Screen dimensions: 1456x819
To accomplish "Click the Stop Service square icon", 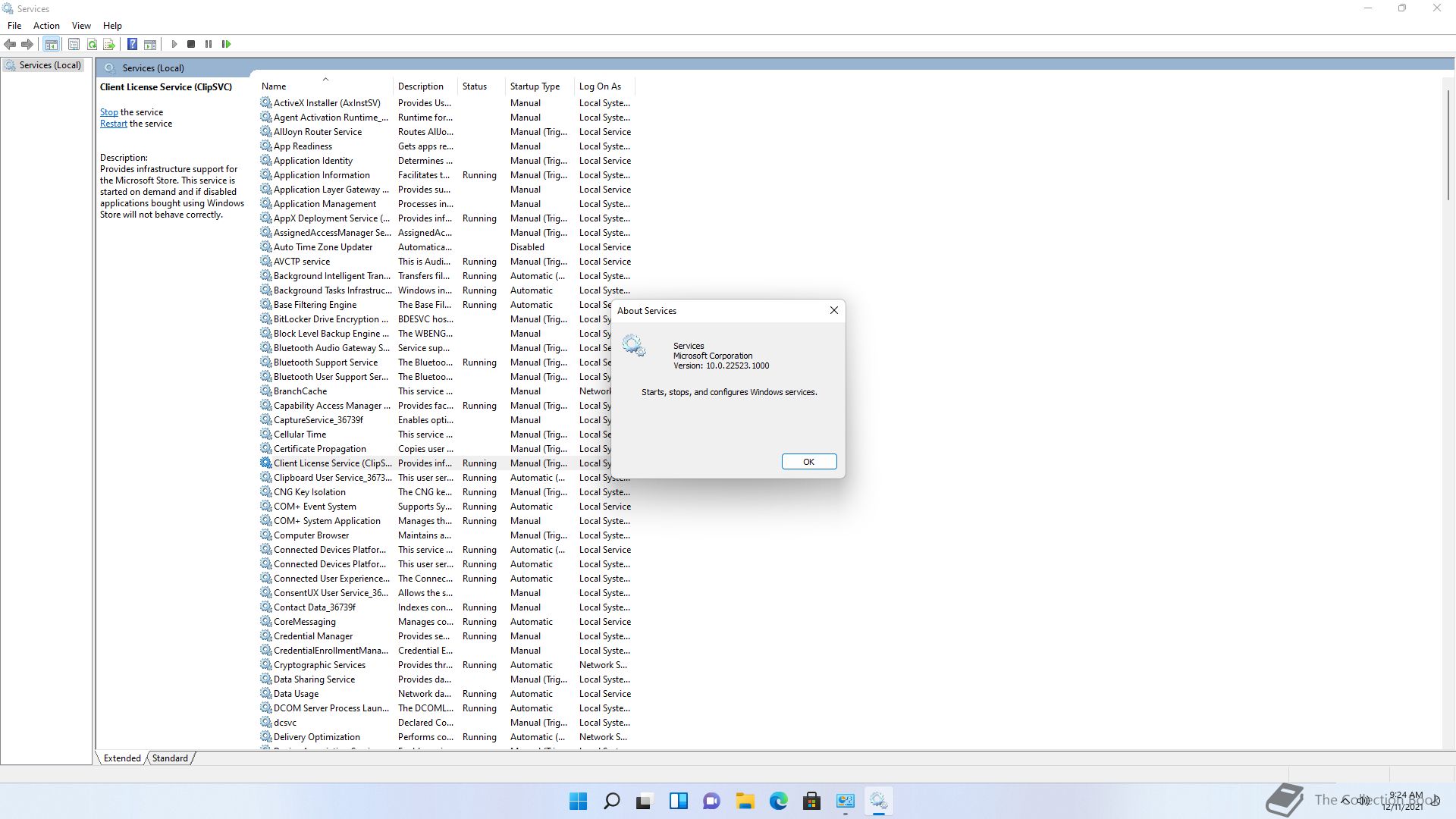I will 191,44.
